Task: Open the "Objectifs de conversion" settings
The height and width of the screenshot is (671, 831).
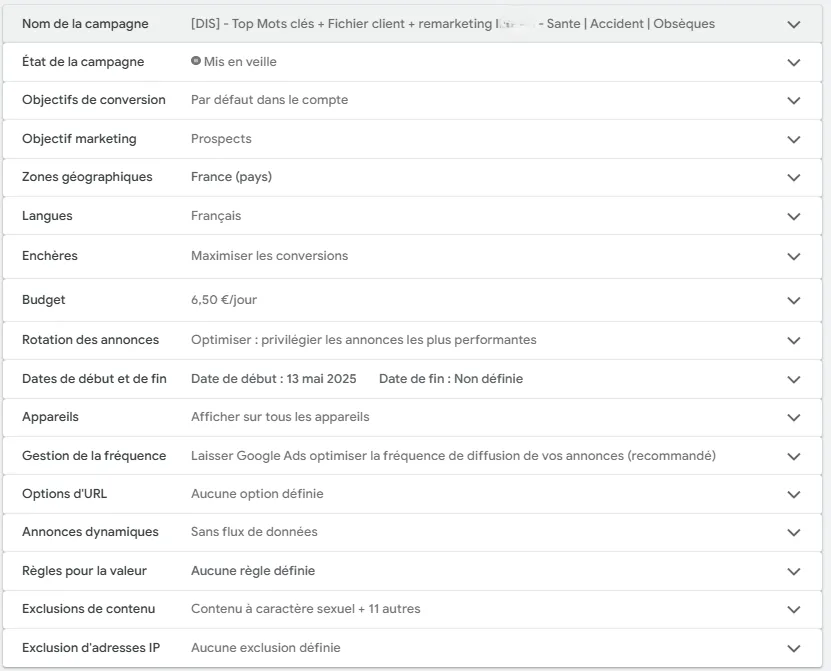Action: pyautogui.click(x=794, y=100)
